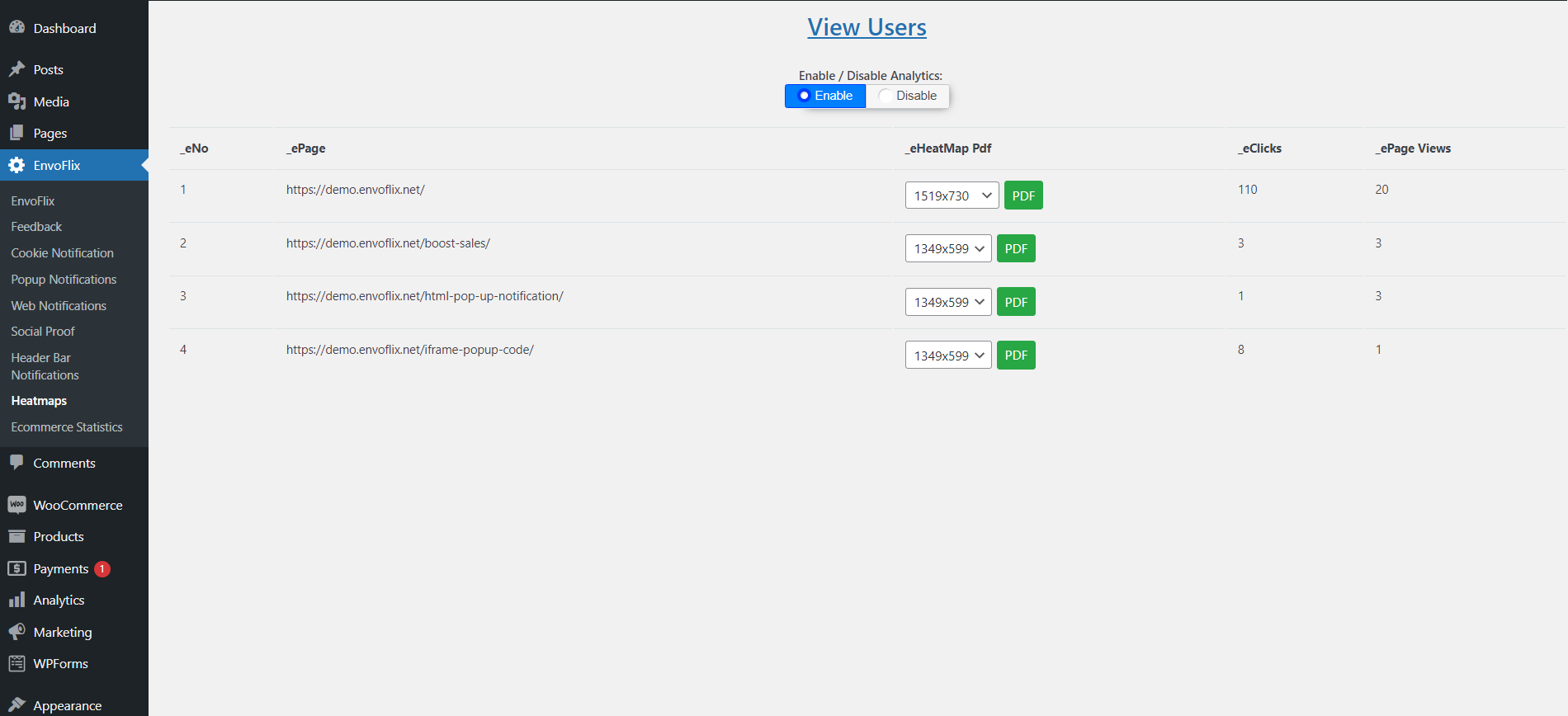This screenshot has width=1568, height=716.
Task: Open Ecommerce Statistics
Action: (67, 427)
